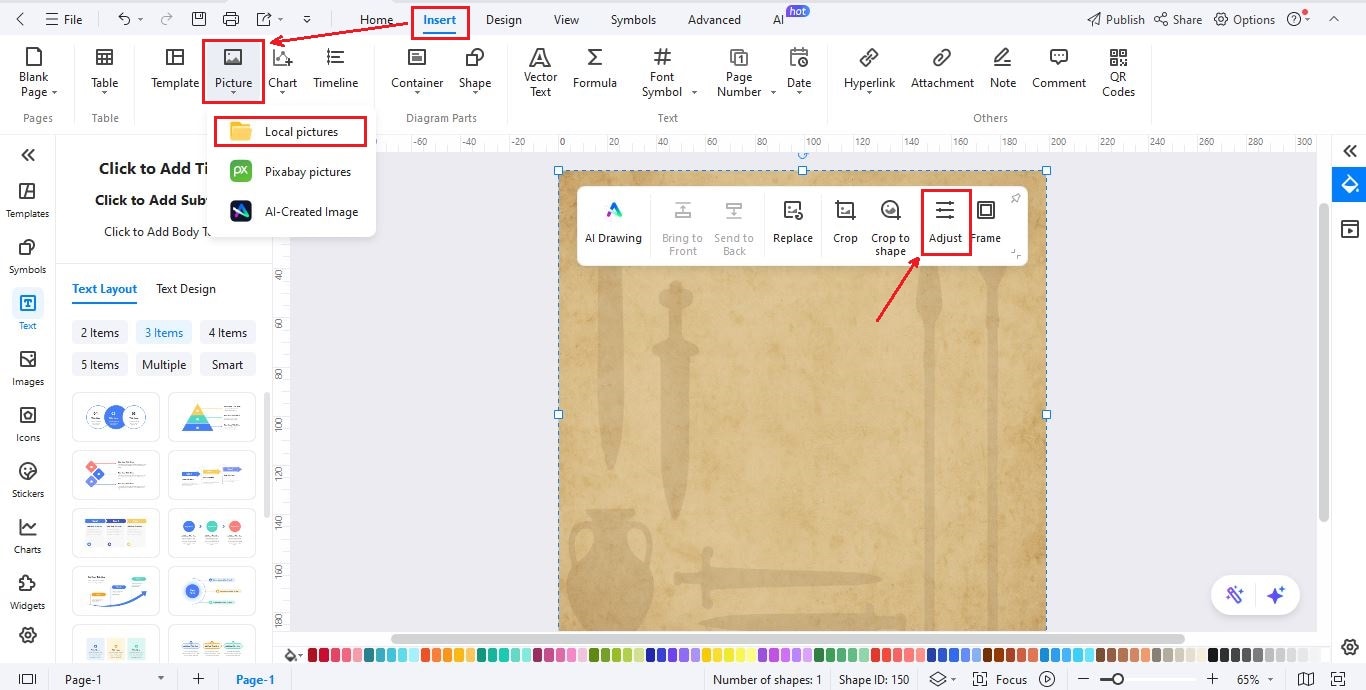Open the Symbols ribbon tab

(633, 20)
